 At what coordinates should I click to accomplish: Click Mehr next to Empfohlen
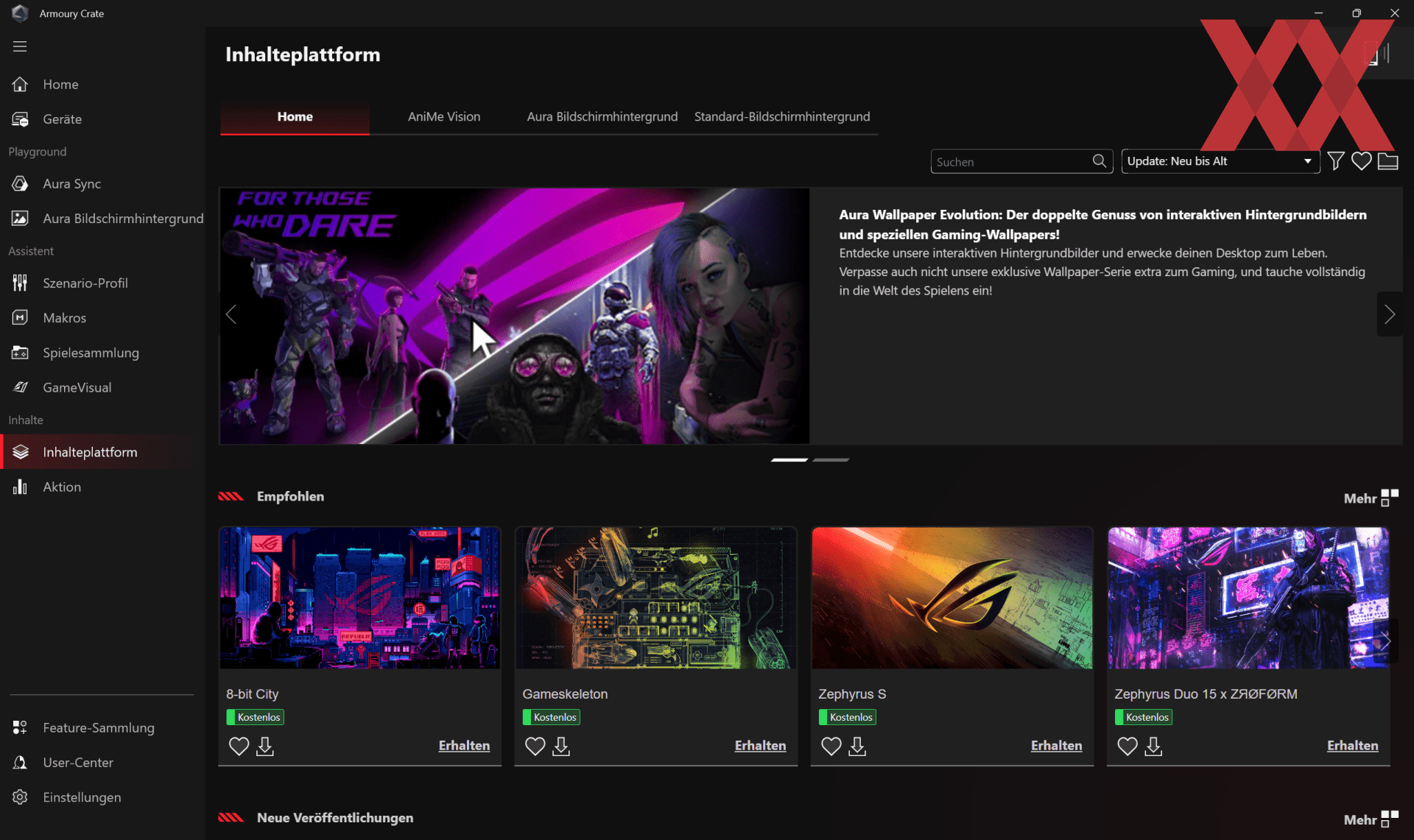pyautogui.click(x=1371, y=498)
